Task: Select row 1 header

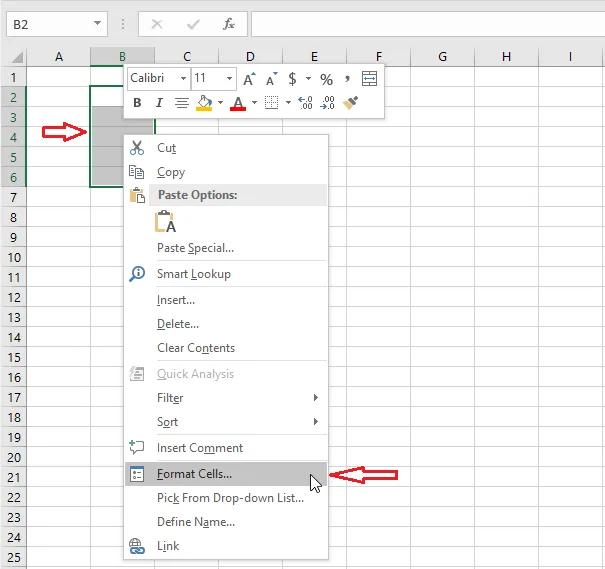Action: pos(14,77)
